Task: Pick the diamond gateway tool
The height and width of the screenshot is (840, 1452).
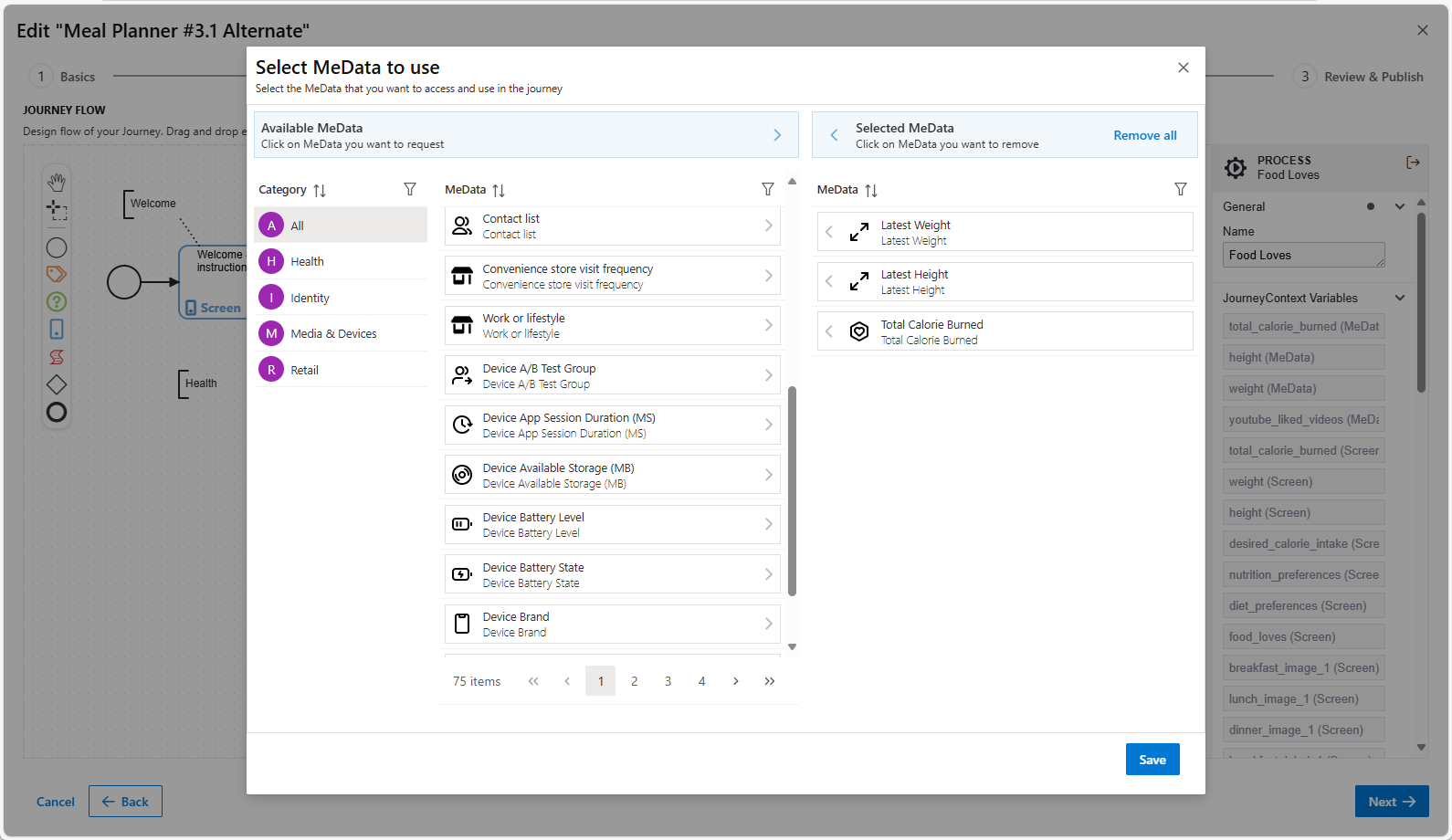Action: tap(57, 384)
